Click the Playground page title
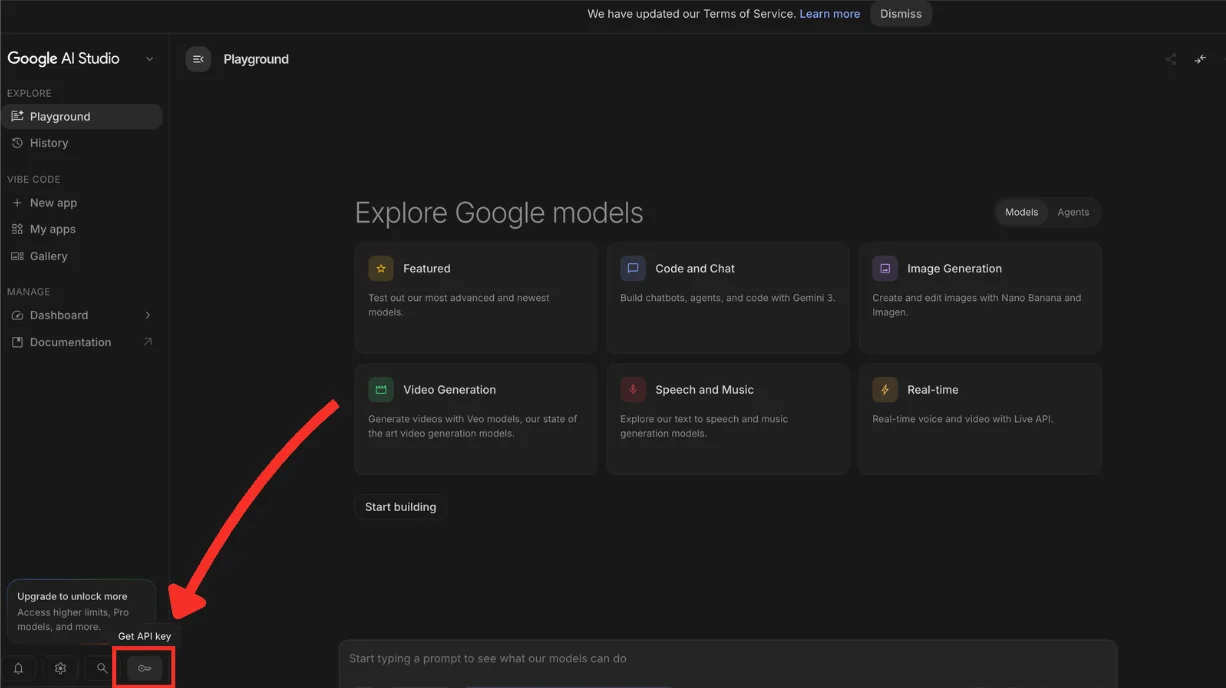The width and height of the screenshot is (1226, 688). click(256, 59)
